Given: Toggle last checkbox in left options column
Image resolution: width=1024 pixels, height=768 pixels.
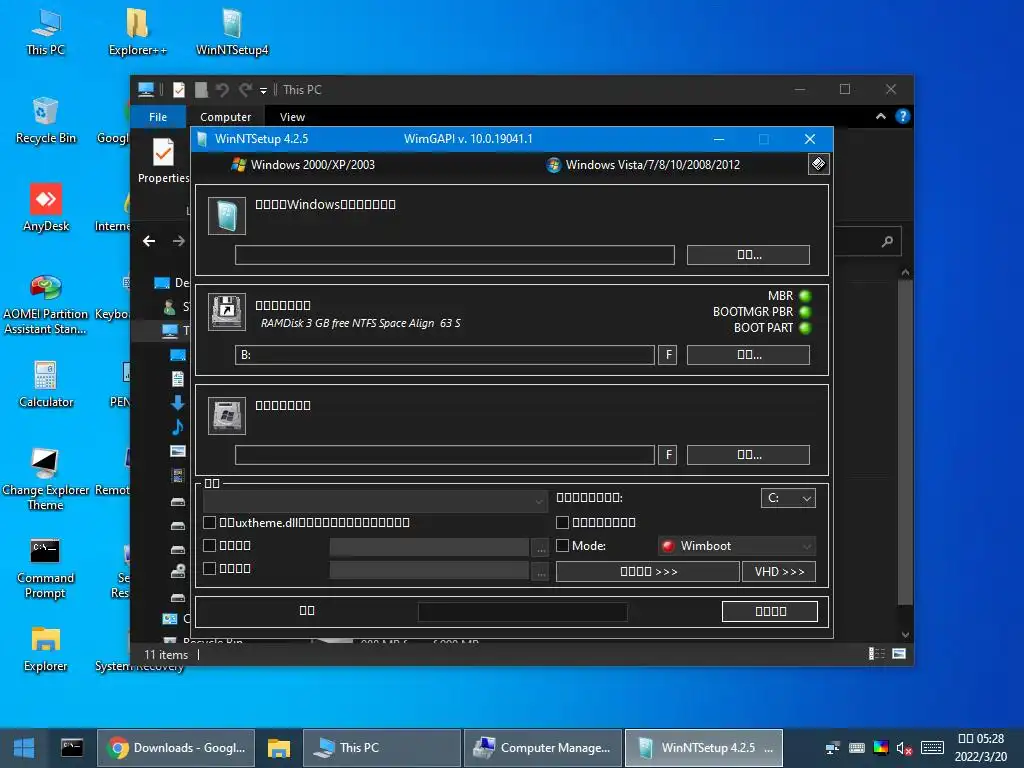Looking at the screenshot, I should [x=210, y=568].
